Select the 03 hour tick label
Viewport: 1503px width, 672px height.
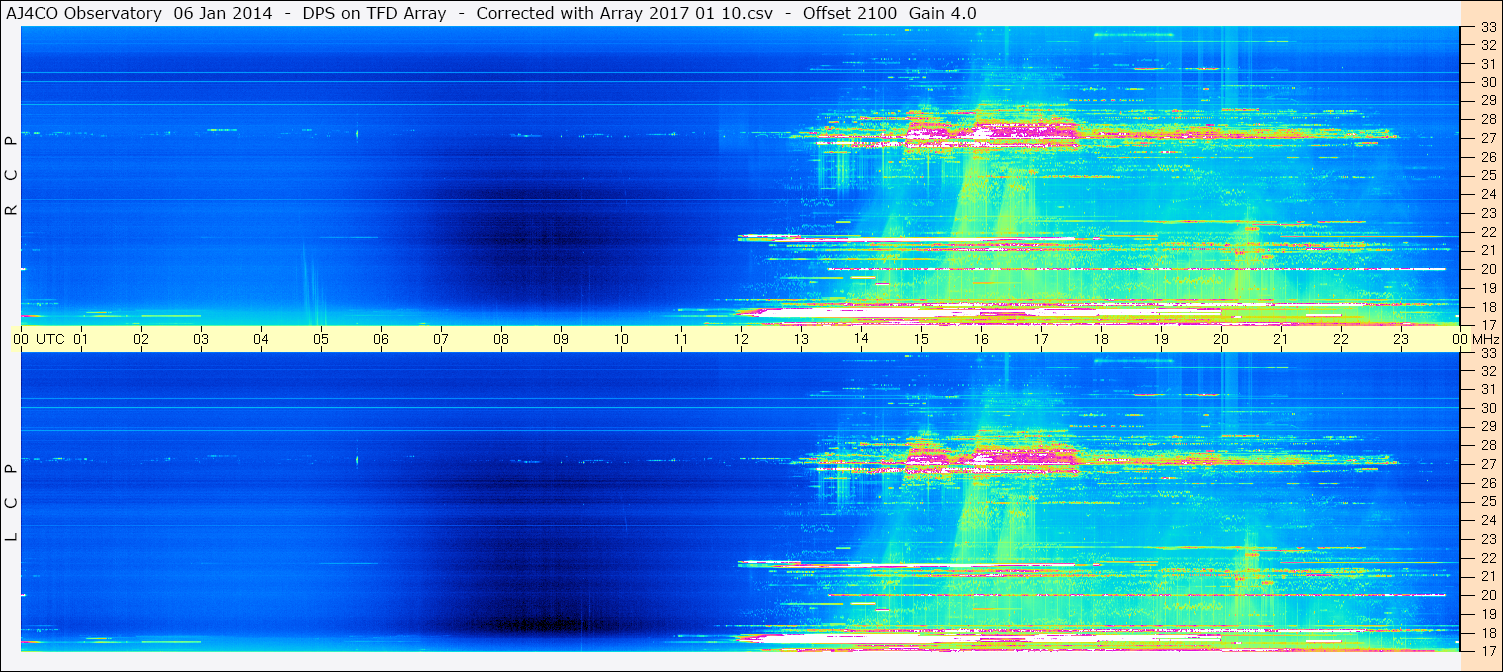[x=201, y=339]
